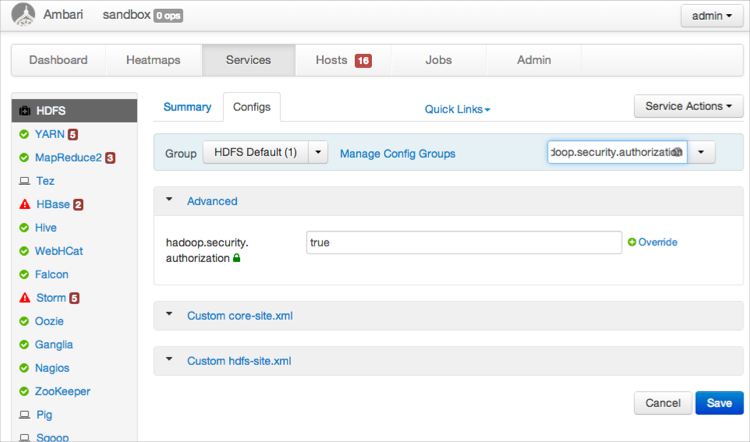Click the green lock icon beside authorization
The height and width of the screenshot is (442, 750).
(237, 259)
